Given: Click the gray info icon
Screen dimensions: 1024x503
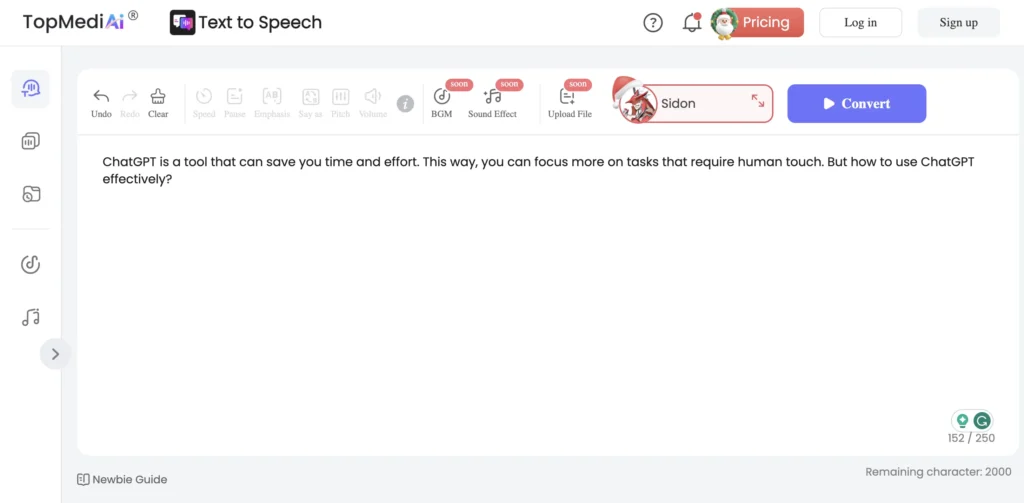Looking at the screenshot, I should [x=406, y=103].
